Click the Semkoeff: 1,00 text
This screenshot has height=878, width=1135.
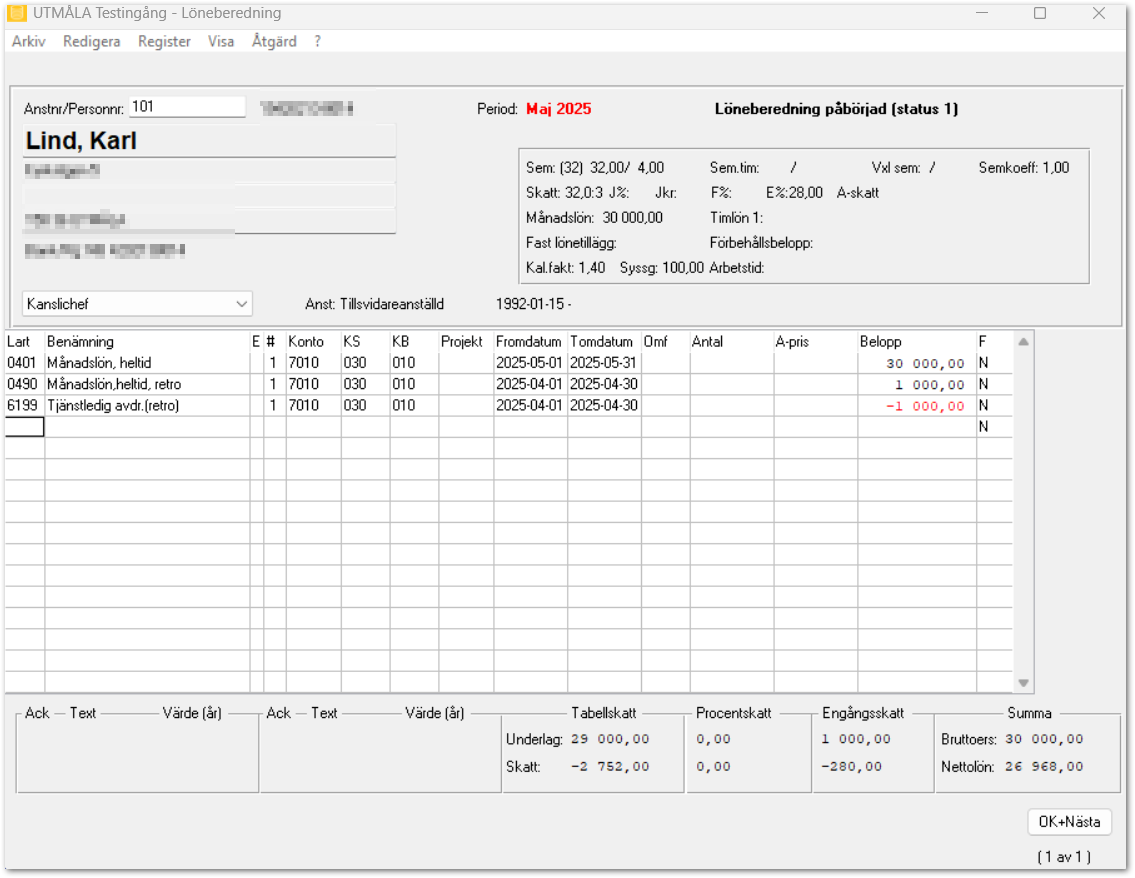[x=1024, y=168]
